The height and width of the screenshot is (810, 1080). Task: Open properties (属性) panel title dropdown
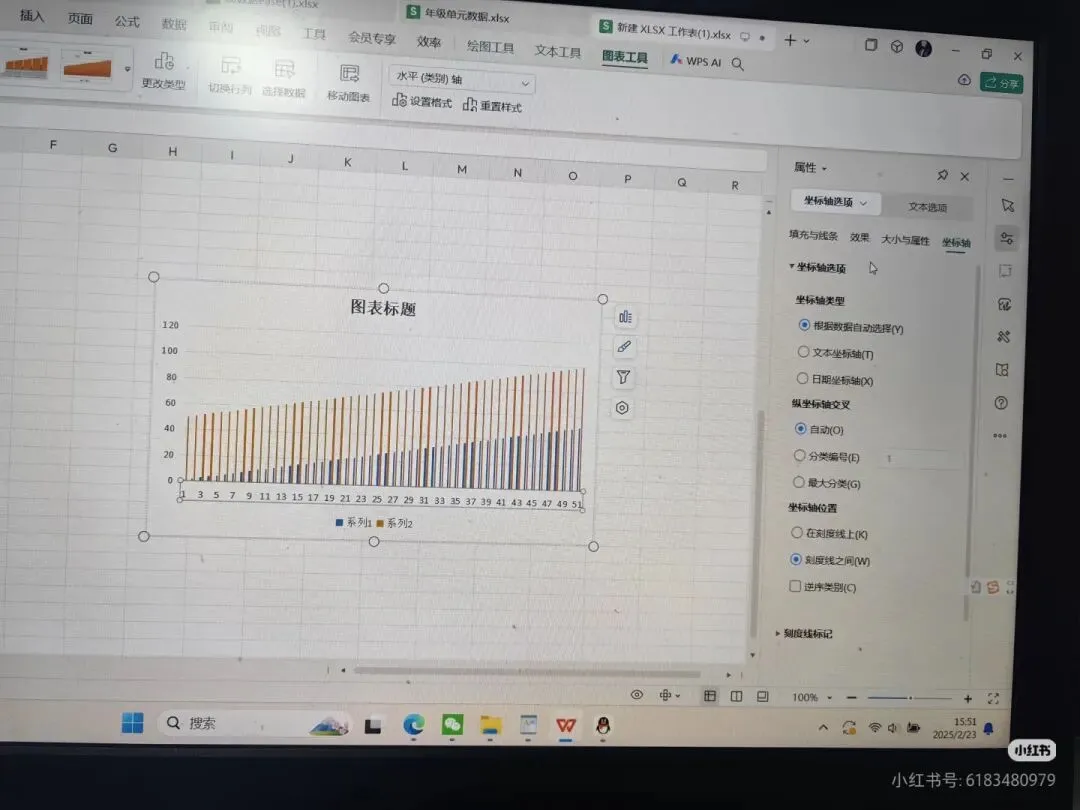tap(810, 167)
